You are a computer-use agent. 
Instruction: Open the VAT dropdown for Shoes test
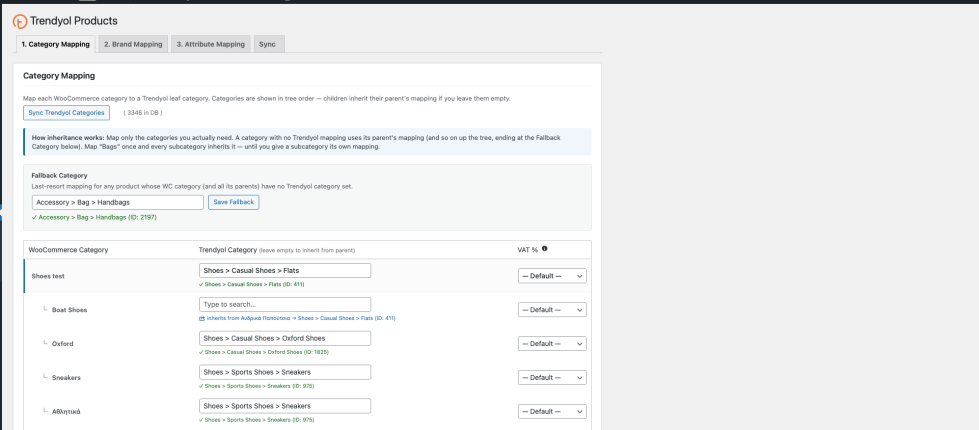552,276
